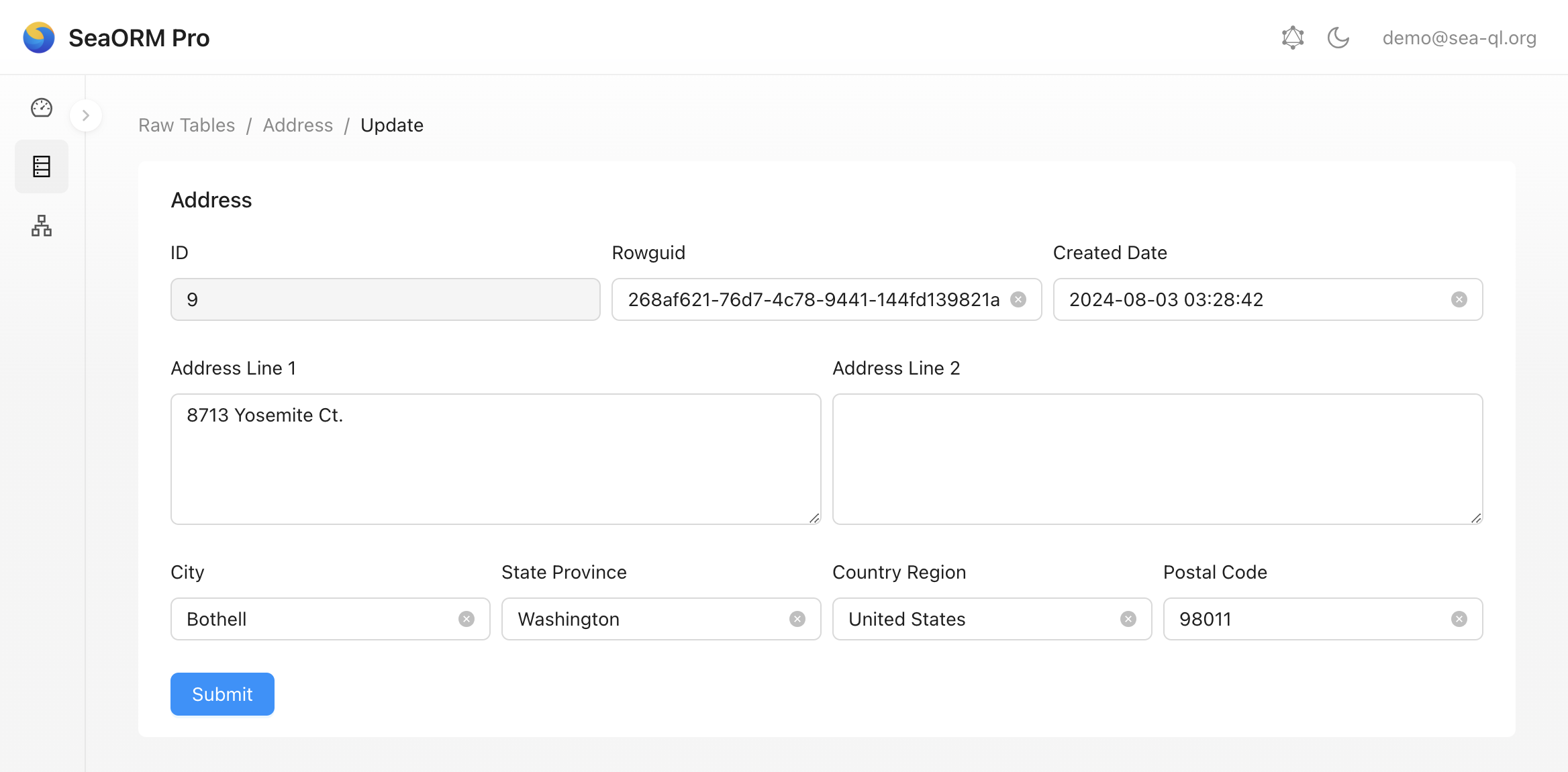Clear the Postal Code field
This screenshot has height=772, width=1568.
pyautogui.click(x=1459, y=619)
